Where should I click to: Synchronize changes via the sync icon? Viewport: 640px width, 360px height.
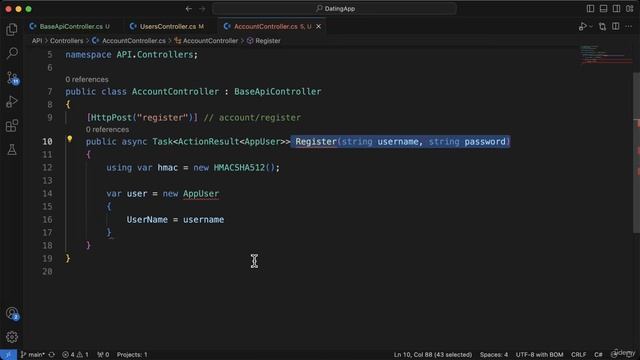(x=51, y=355)
